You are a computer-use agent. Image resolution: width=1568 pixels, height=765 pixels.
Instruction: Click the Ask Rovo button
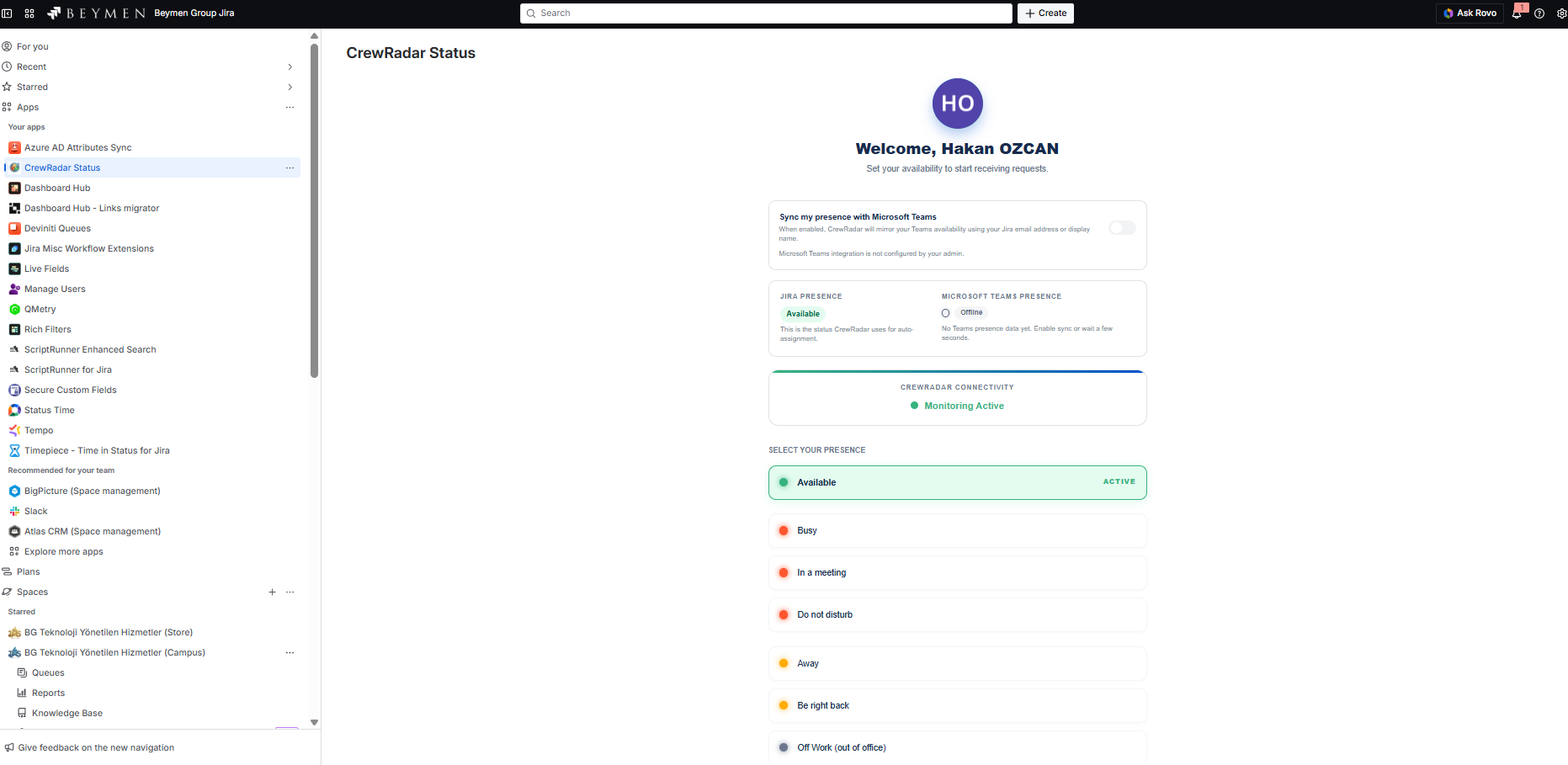[1470, 13]
